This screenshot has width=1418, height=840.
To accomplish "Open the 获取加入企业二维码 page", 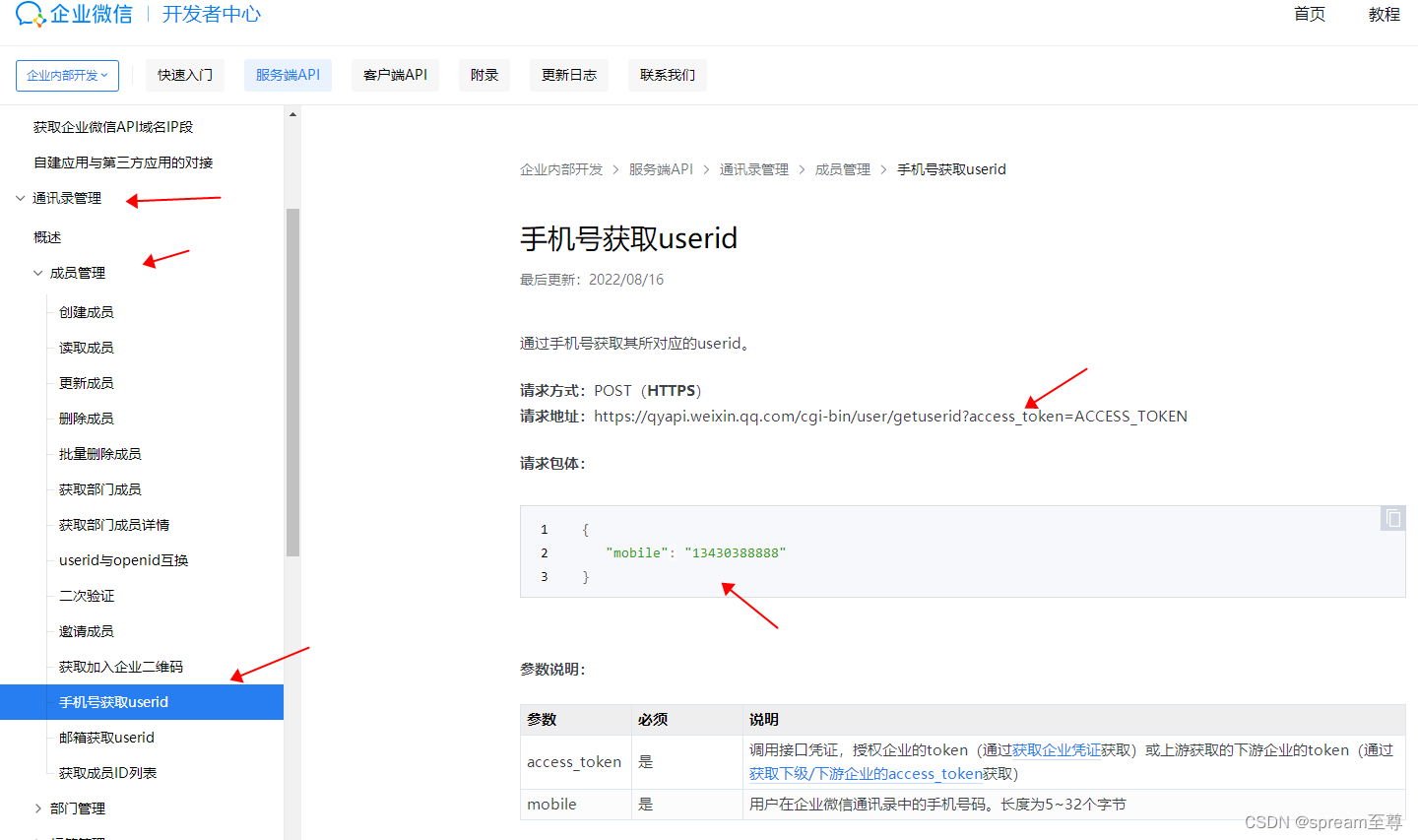I will click(x=121, y=667).
